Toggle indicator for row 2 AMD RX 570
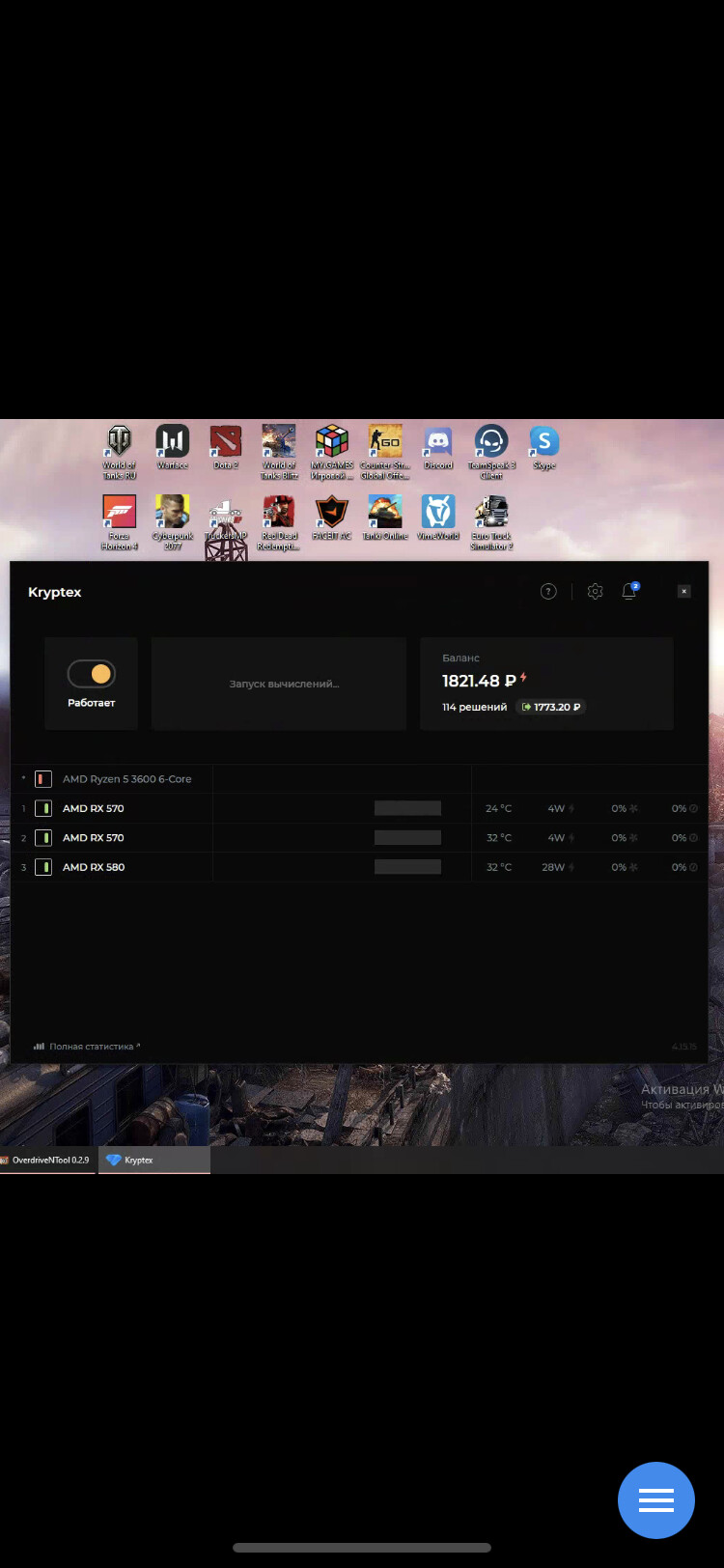Image resolution: width=724 pixels, height=1568 pixels. click(x=42, y=837)
